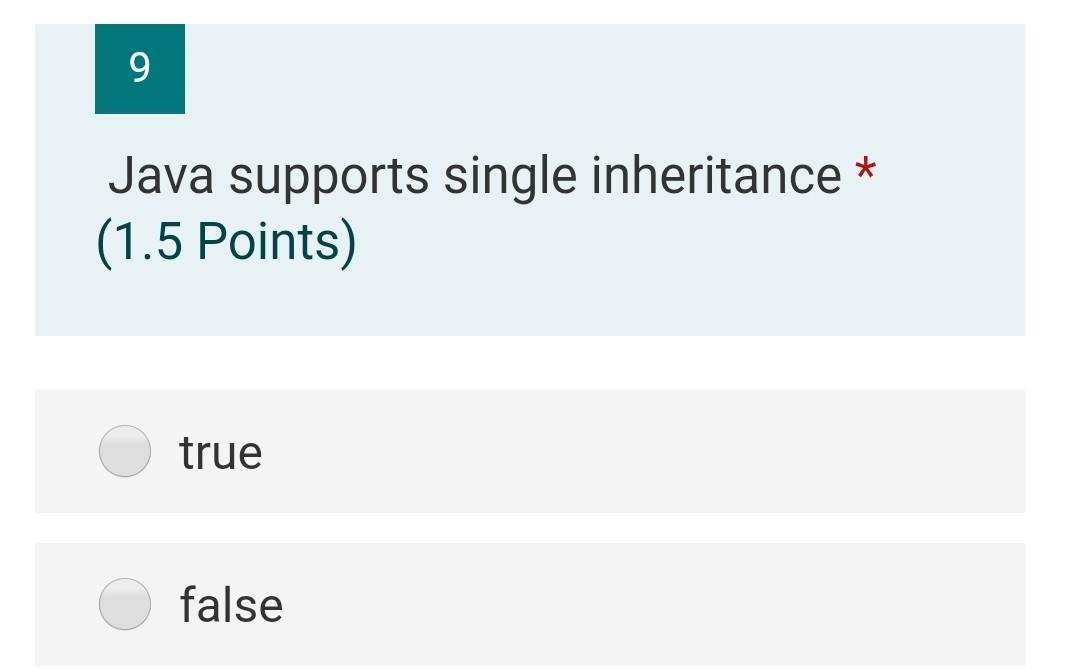Select the first answer choice circle
1070x670 pixels.
124,451
